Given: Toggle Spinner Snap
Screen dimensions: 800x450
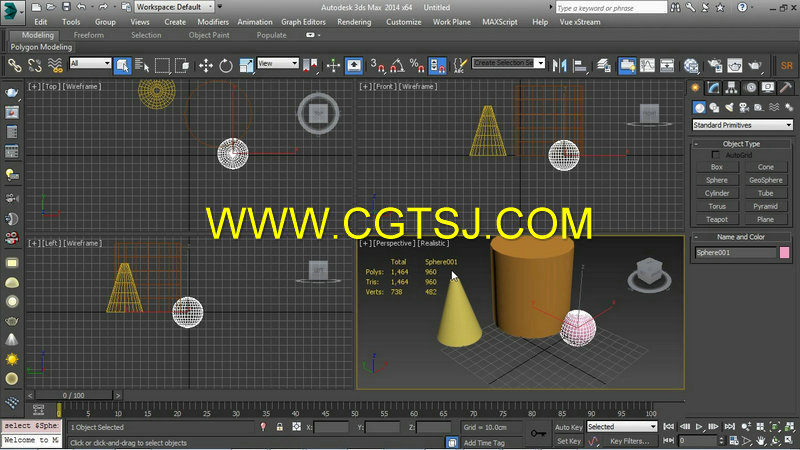Looking at the screenshot, I should [437, 65].
